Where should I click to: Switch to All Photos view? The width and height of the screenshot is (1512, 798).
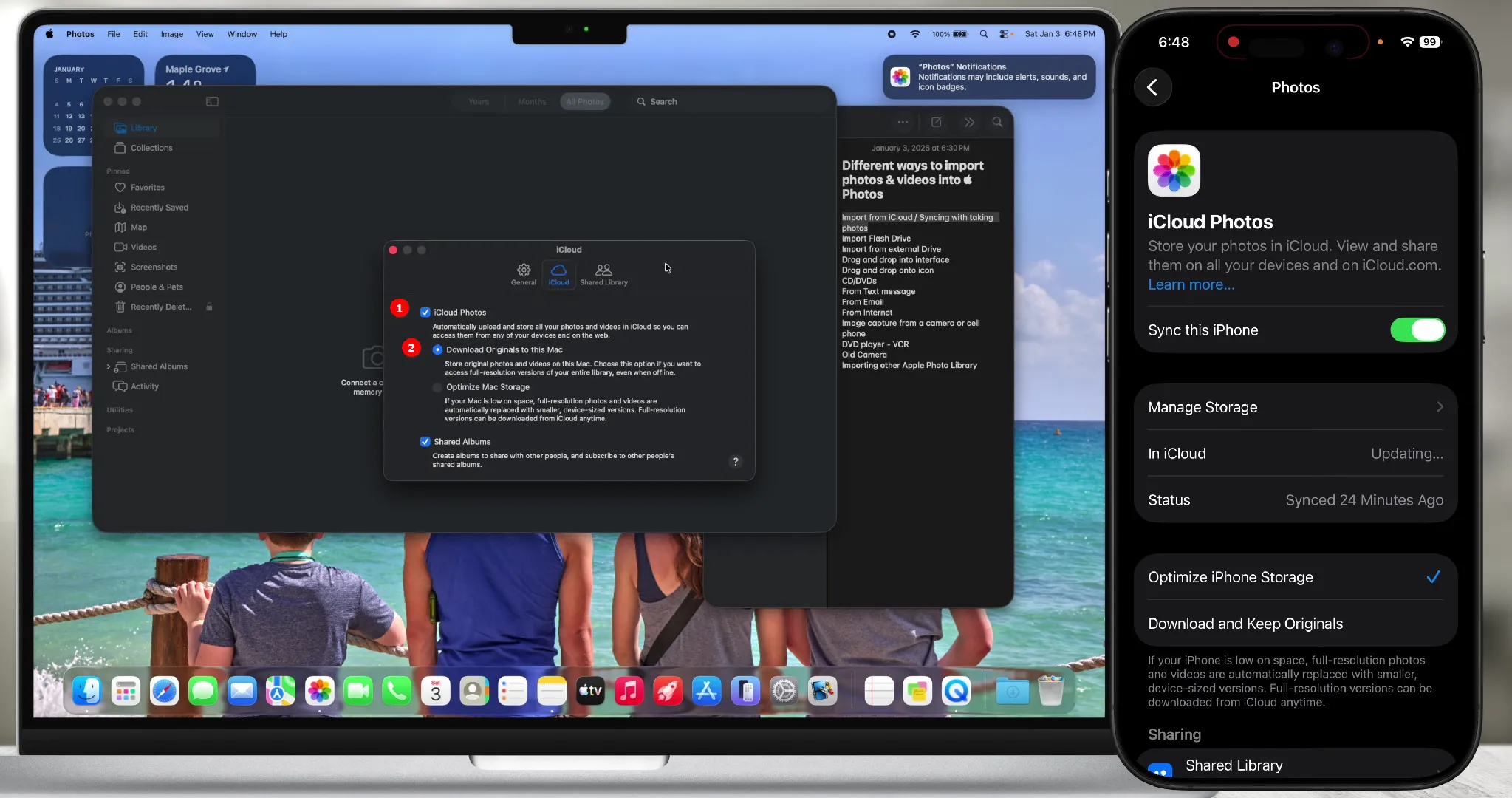[585, 102]
